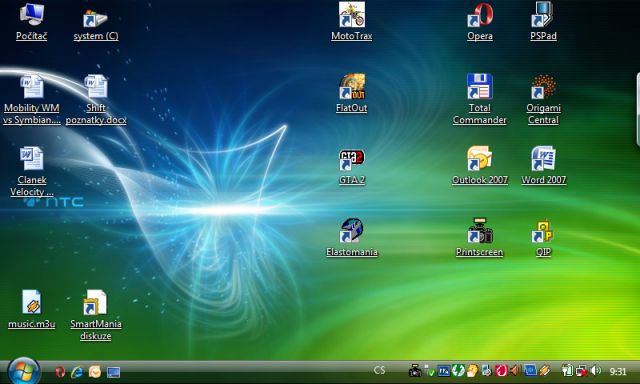Screen dimensions: 640x384
Task: Open Mobility WM vs Symbian document
Action: point(31,100)
